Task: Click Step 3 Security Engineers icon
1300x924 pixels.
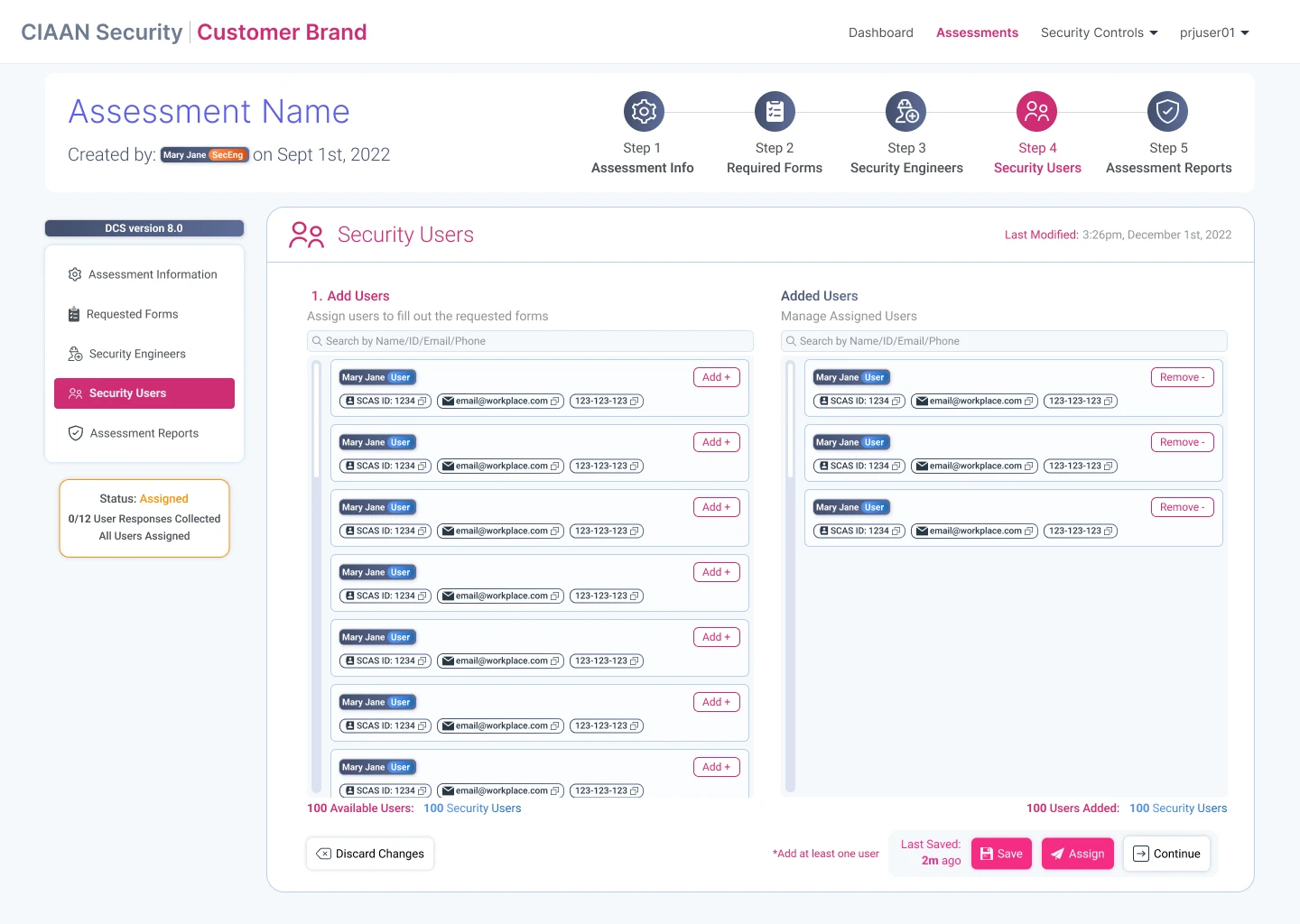Action: pos(905,112)
